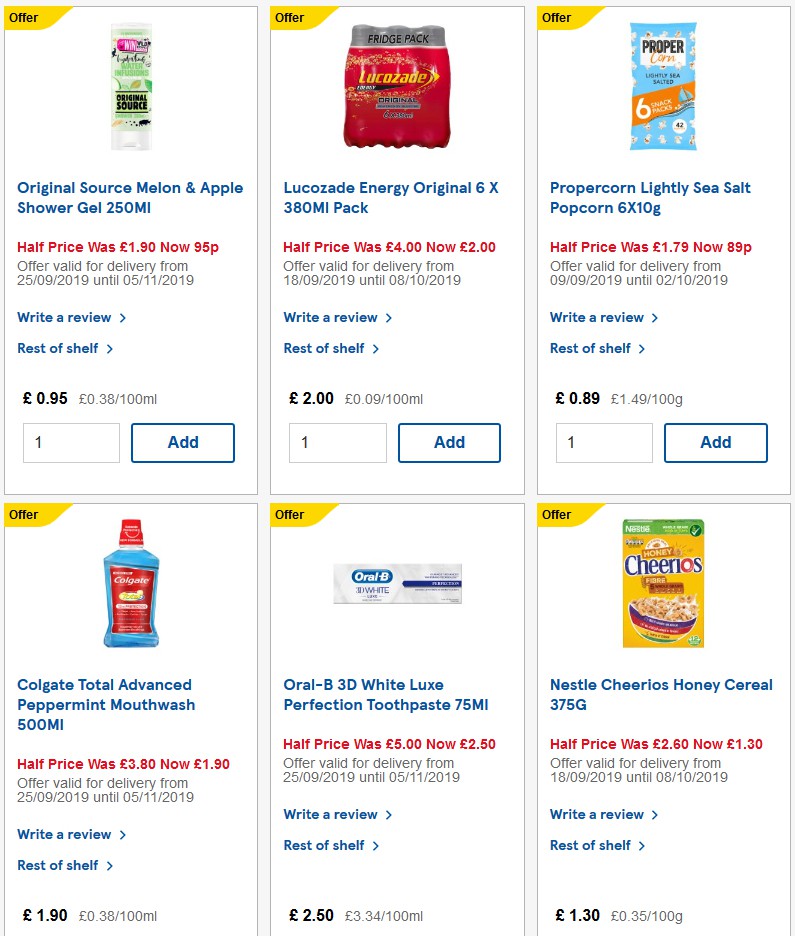
Task: Write a review for Nestle Cheerios
Action: 598,814
